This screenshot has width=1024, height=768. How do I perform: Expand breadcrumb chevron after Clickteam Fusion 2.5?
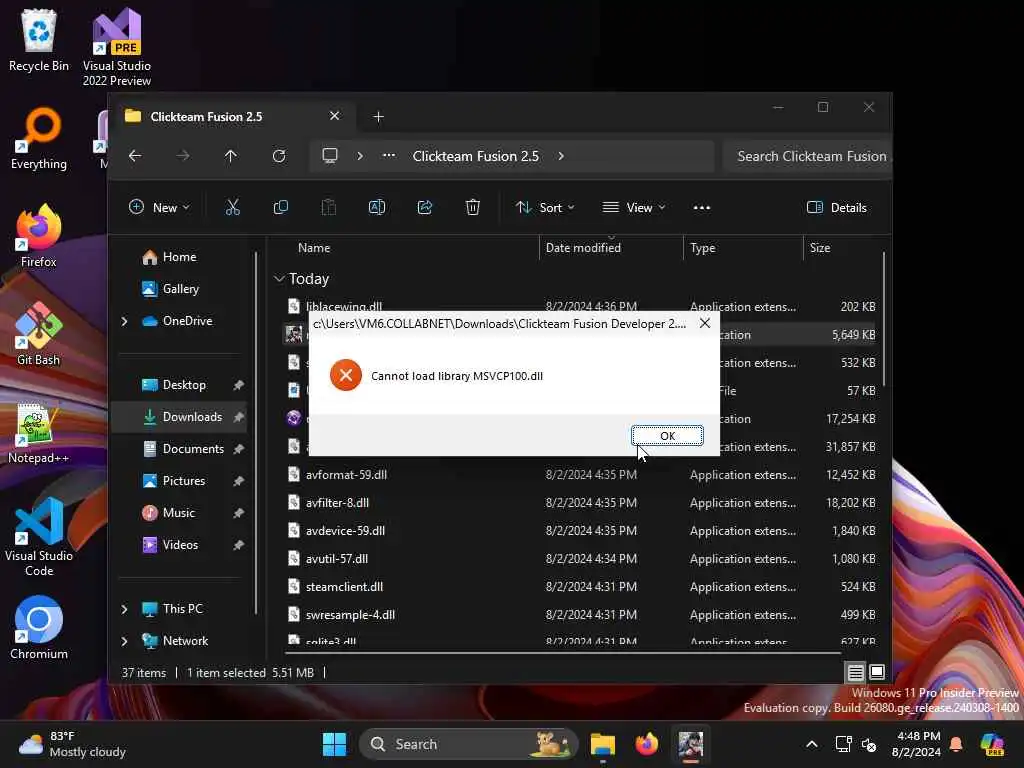pos(561,156)
